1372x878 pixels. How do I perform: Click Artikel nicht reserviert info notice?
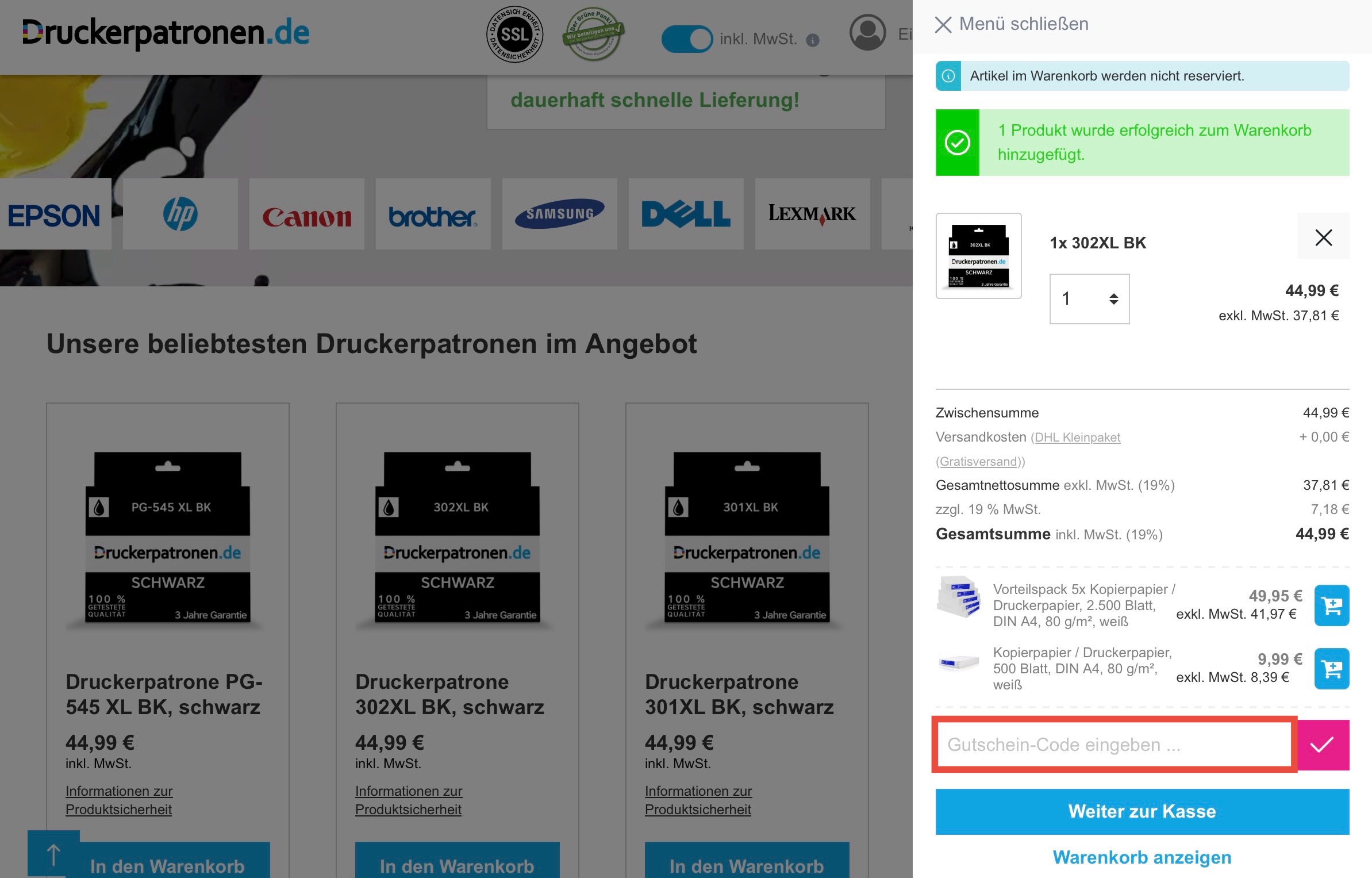[1142, 76]
